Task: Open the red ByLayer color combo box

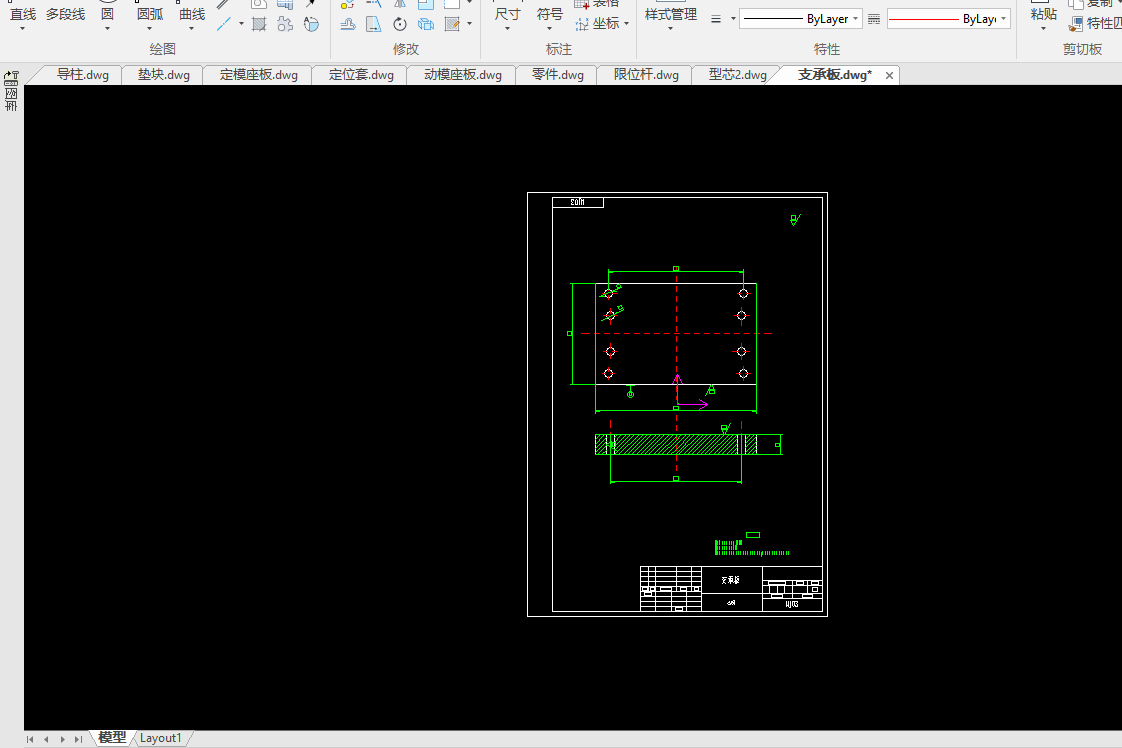Action: [948, 19]
